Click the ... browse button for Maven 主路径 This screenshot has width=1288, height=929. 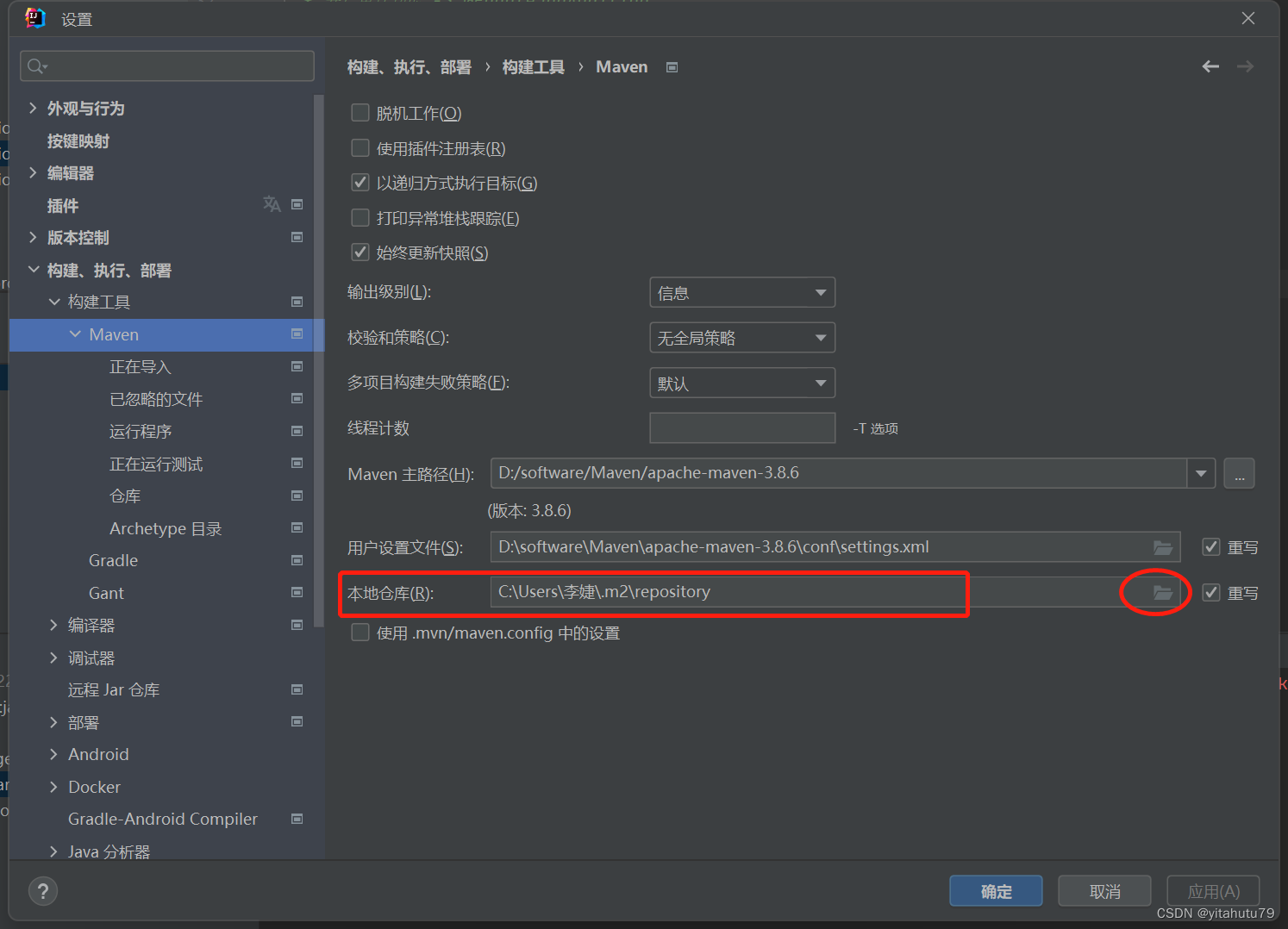pyautogui.click(x=1239, y=473)
